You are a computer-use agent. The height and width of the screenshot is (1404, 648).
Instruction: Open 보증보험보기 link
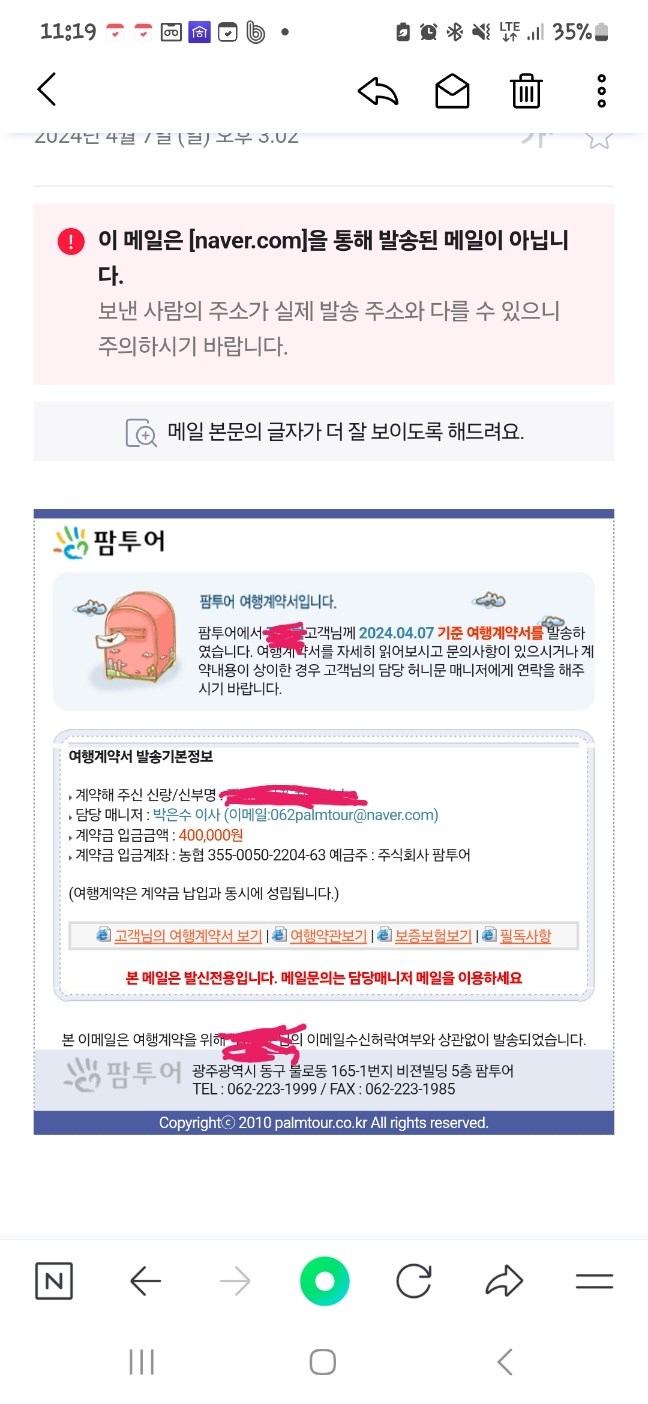[x=432, y=936]
